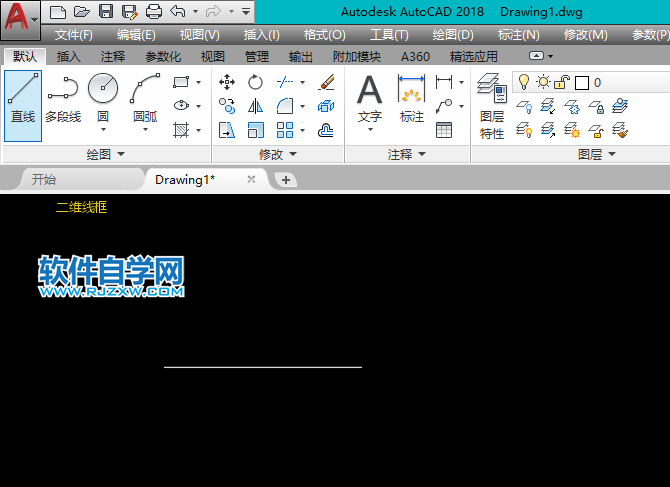
Task: Click the Rectangle draw icon
Action: point(181,82)
